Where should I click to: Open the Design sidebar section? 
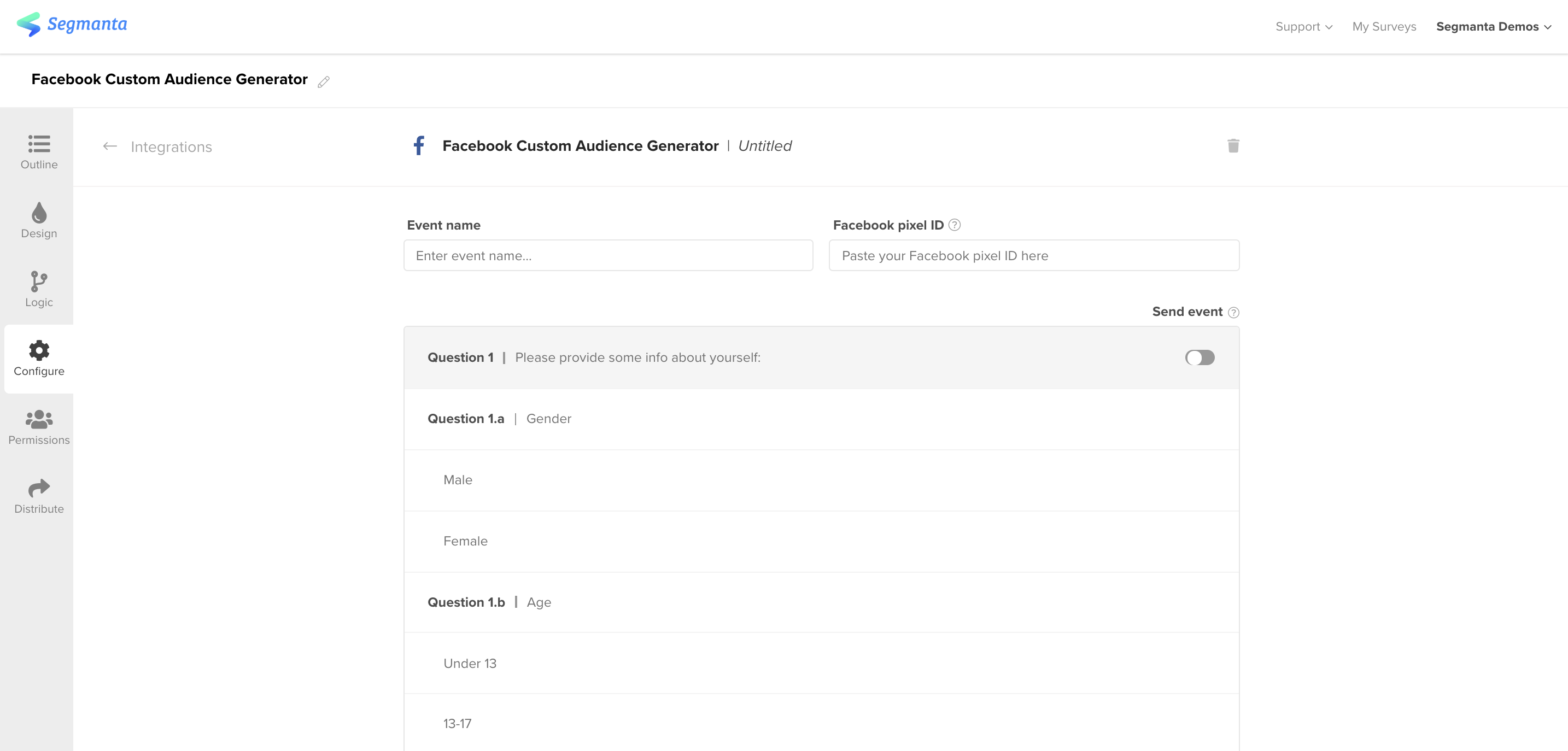[x=39, y=221]
